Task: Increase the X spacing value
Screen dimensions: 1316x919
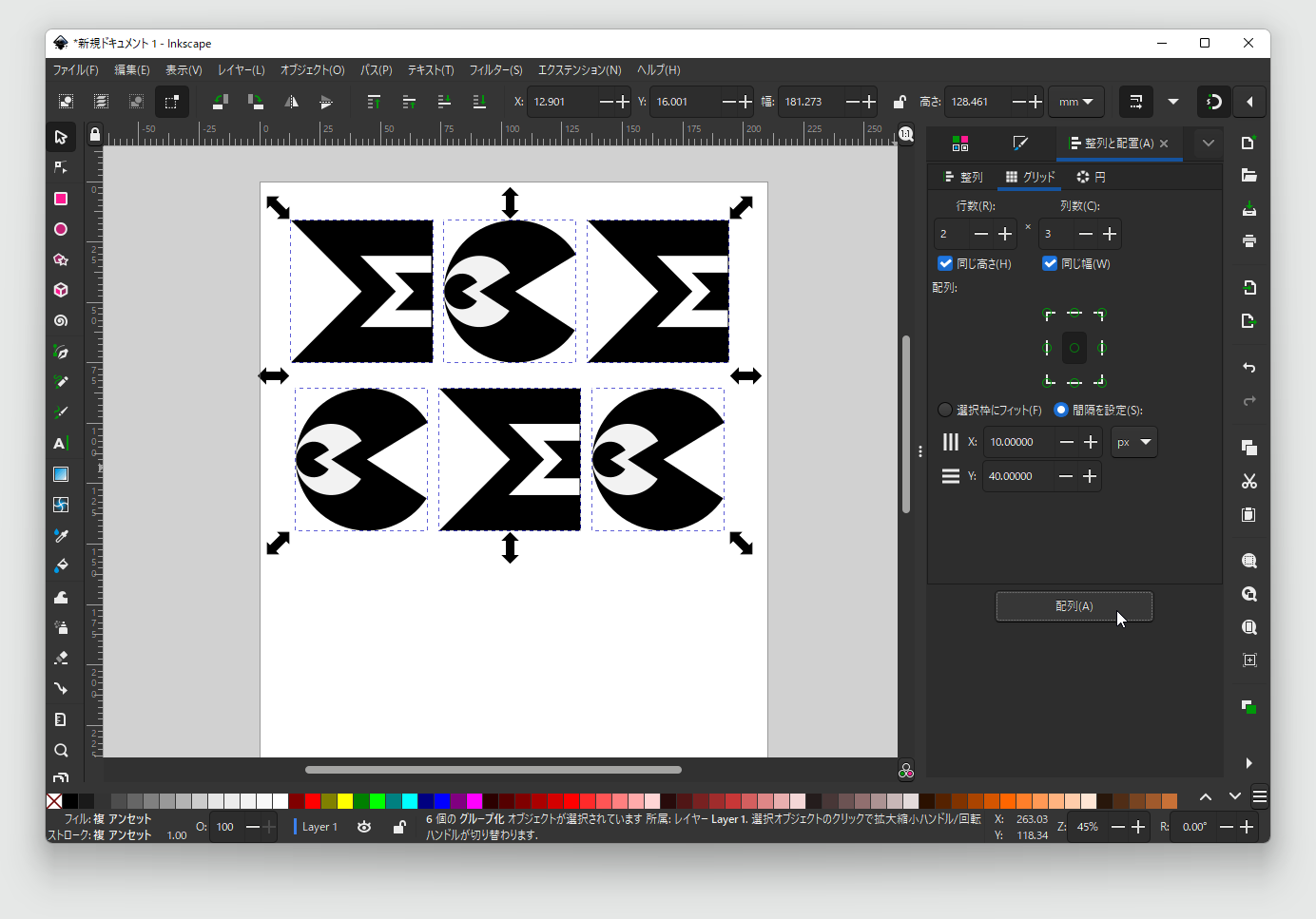Action: coord(1091,442)
